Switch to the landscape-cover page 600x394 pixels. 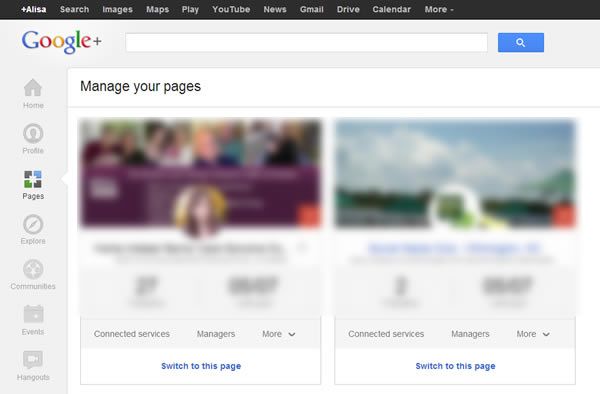coord(455,366)
